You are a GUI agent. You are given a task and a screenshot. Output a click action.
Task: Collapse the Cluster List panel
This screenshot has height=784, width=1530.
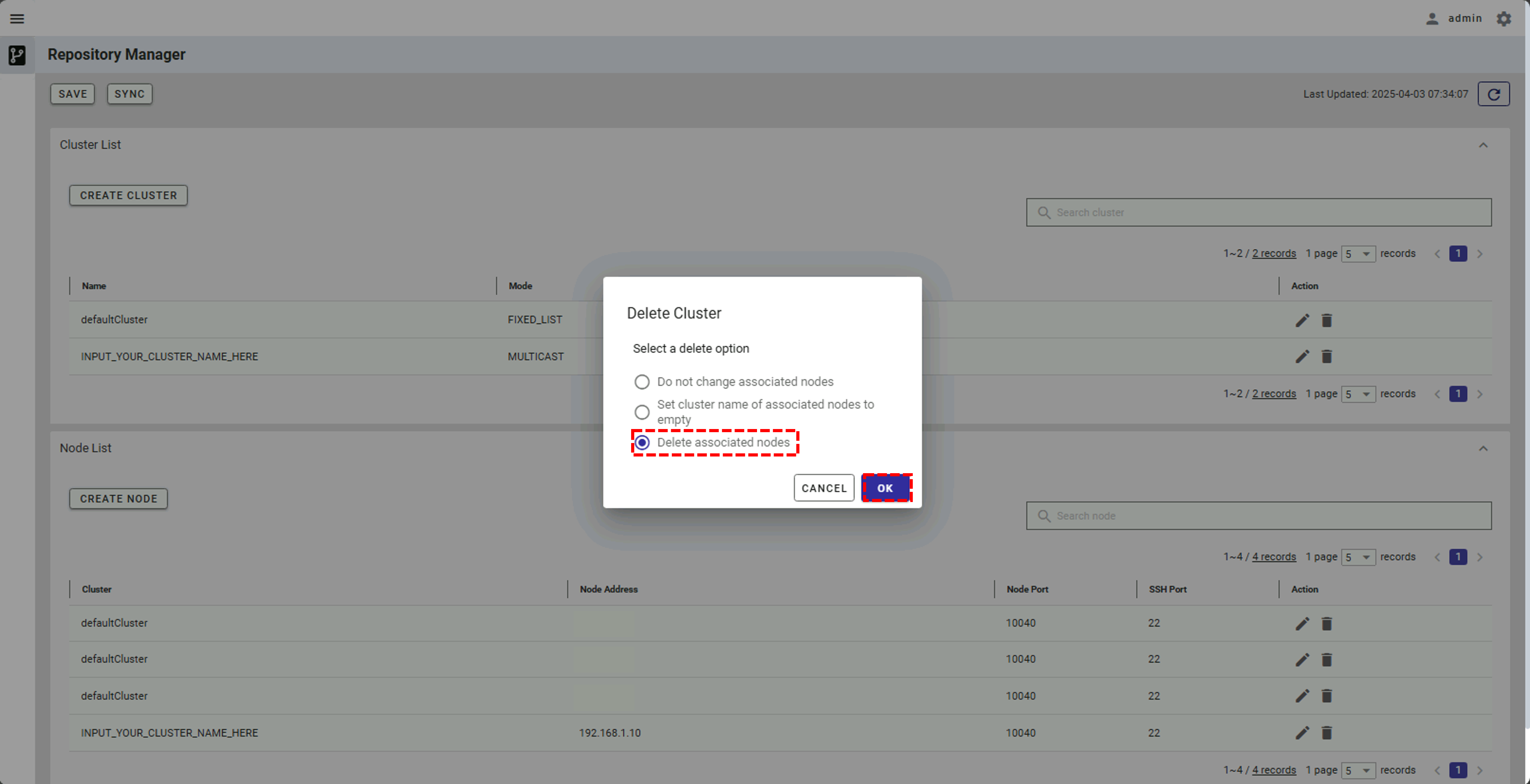click(x=1483, y=145)
